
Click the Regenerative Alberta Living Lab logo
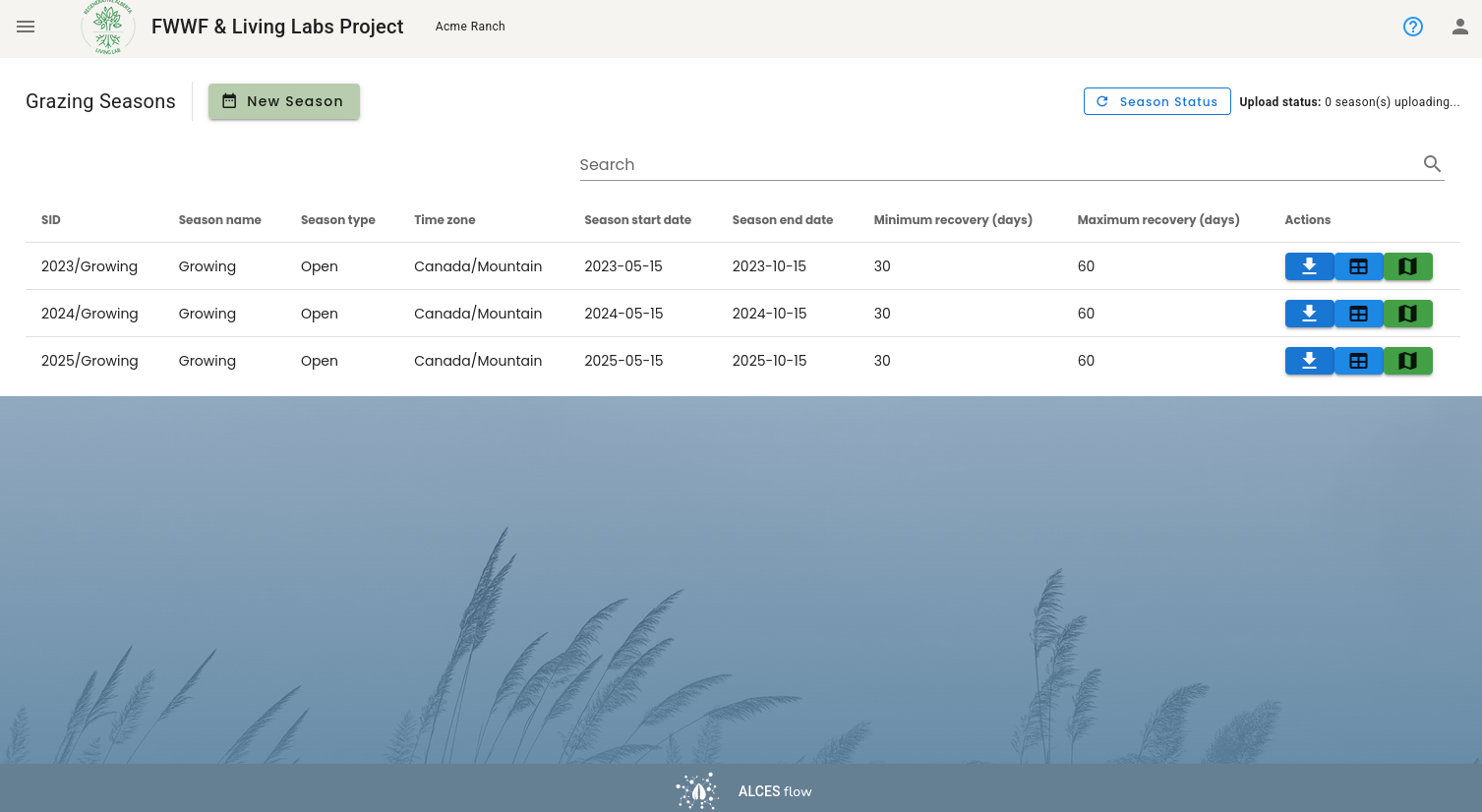[108, 27]
